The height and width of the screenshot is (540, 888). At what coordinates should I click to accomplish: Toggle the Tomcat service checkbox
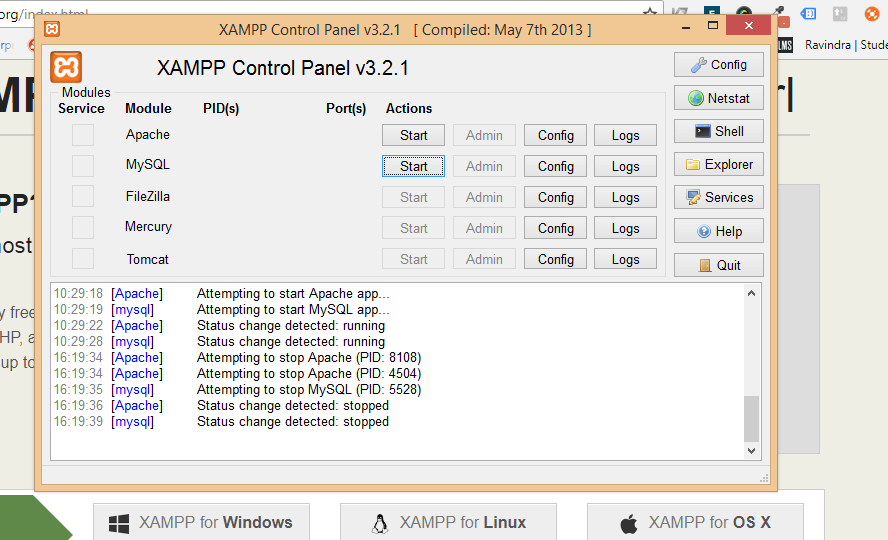[83, 258]
